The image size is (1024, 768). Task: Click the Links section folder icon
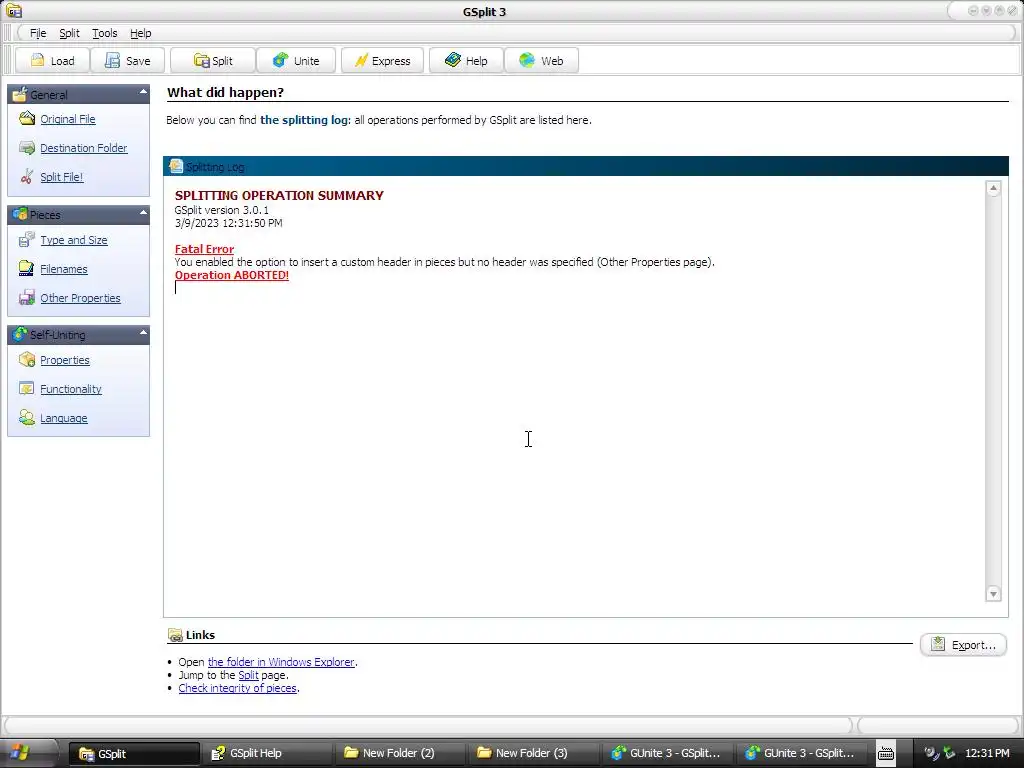click(175, 635)
